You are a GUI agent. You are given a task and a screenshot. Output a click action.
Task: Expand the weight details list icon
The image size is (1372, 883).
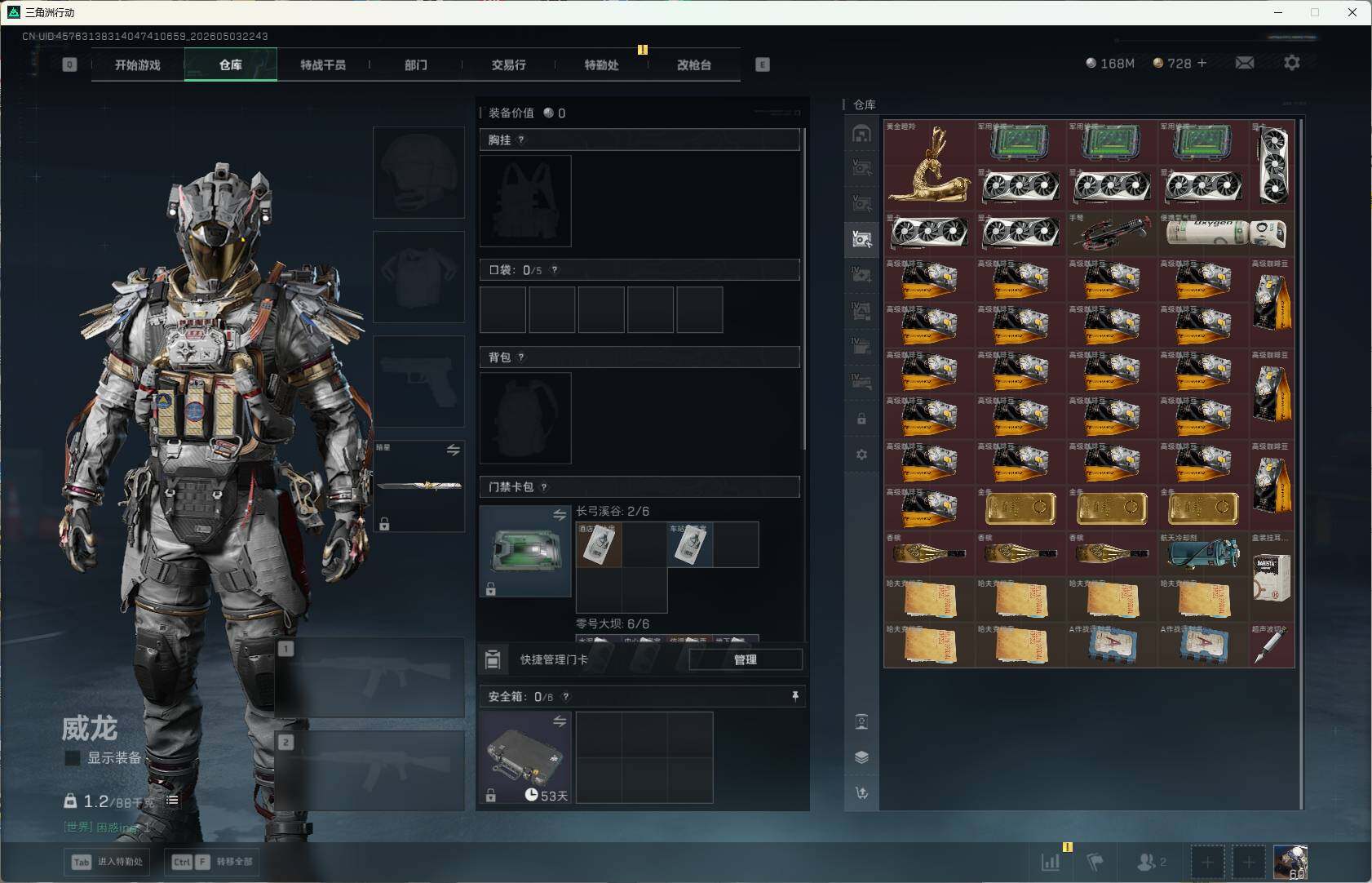click(x=172, y=801)
